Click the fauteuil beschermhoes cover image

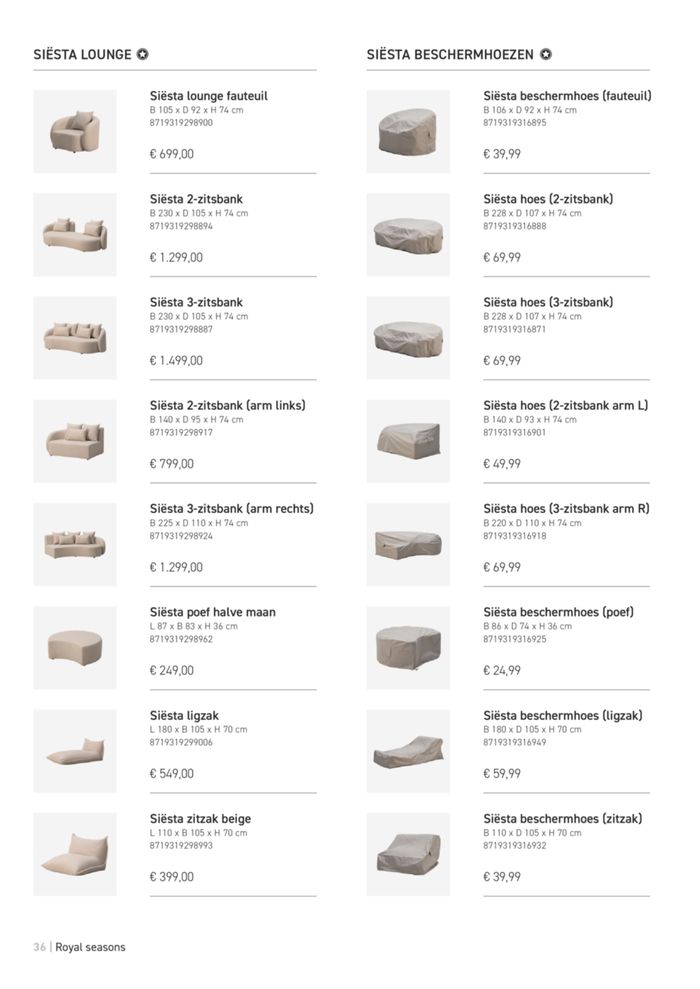(409, 131)
